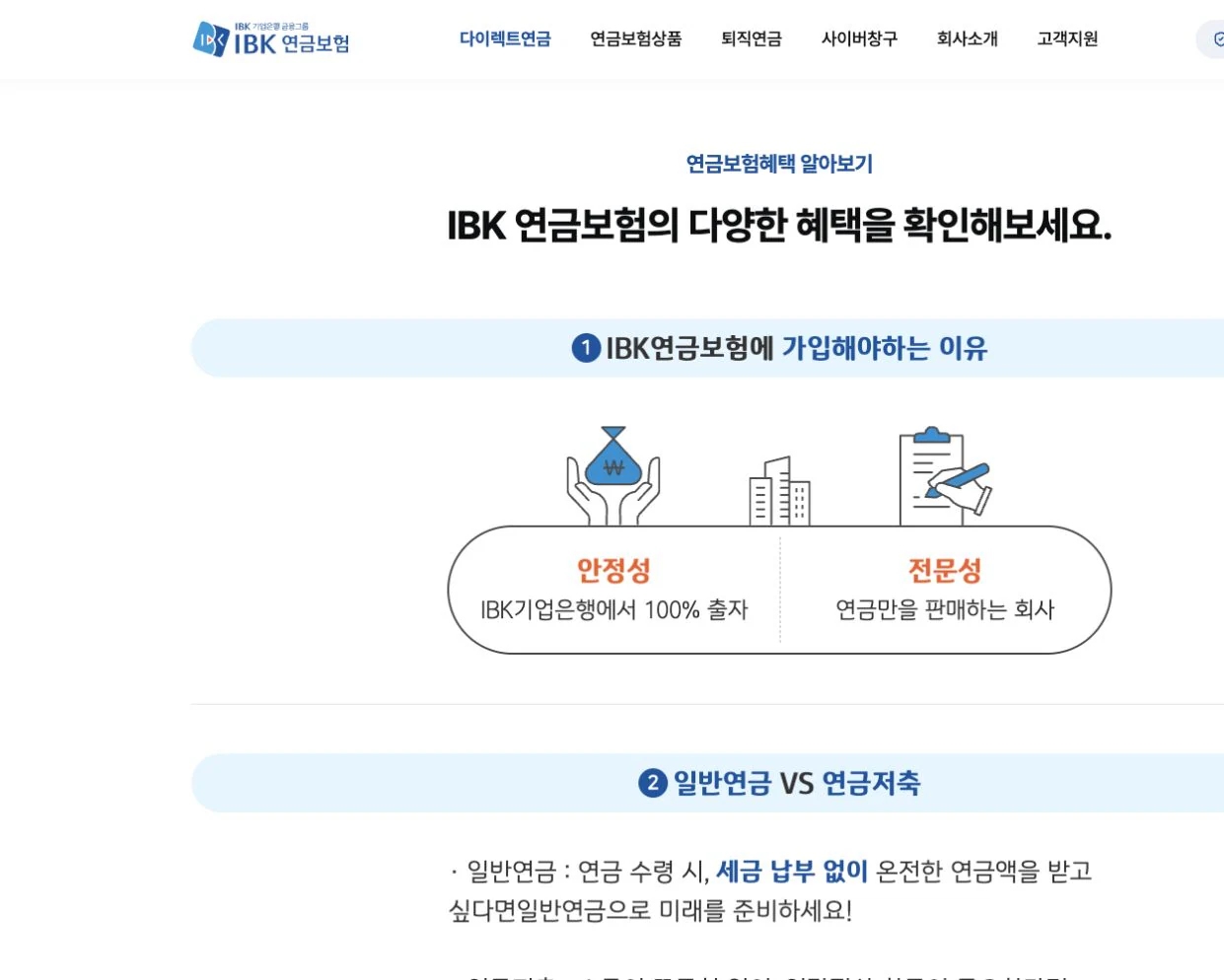
Task: Open the 사이버창구 menu
Action: pos(860,39)
